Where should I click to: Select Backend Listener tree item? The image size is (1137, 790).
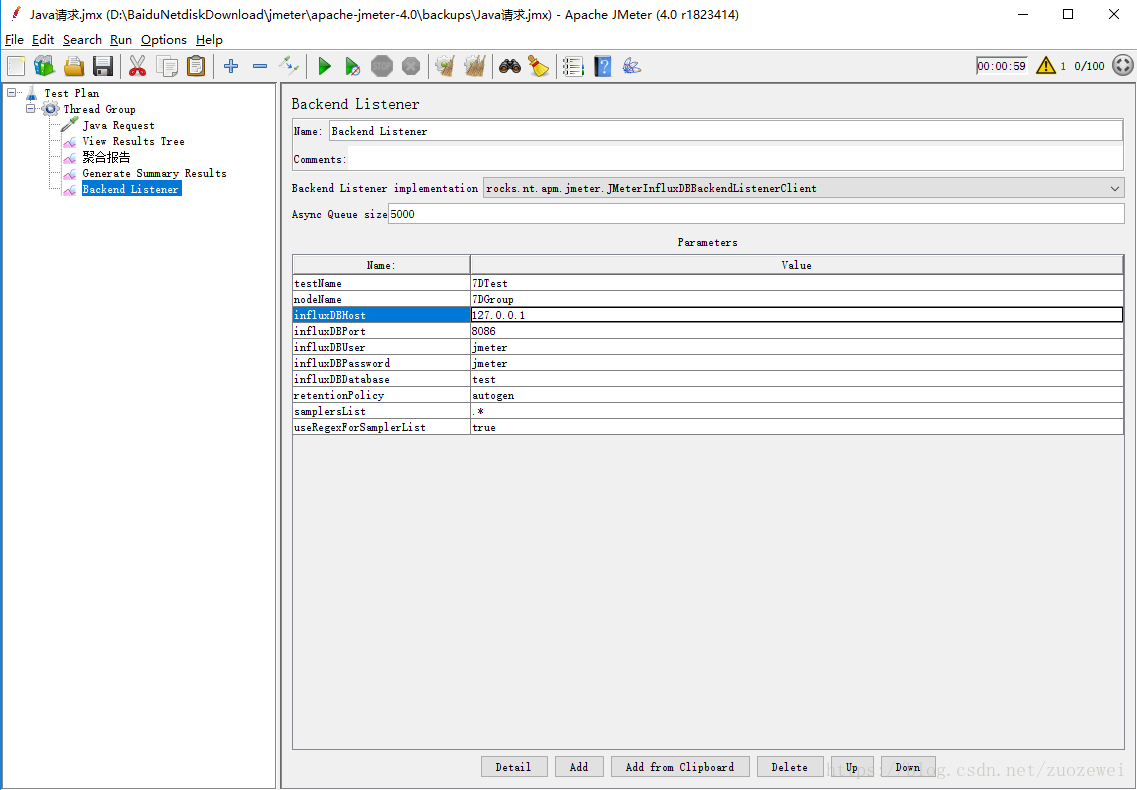point(131,189)
